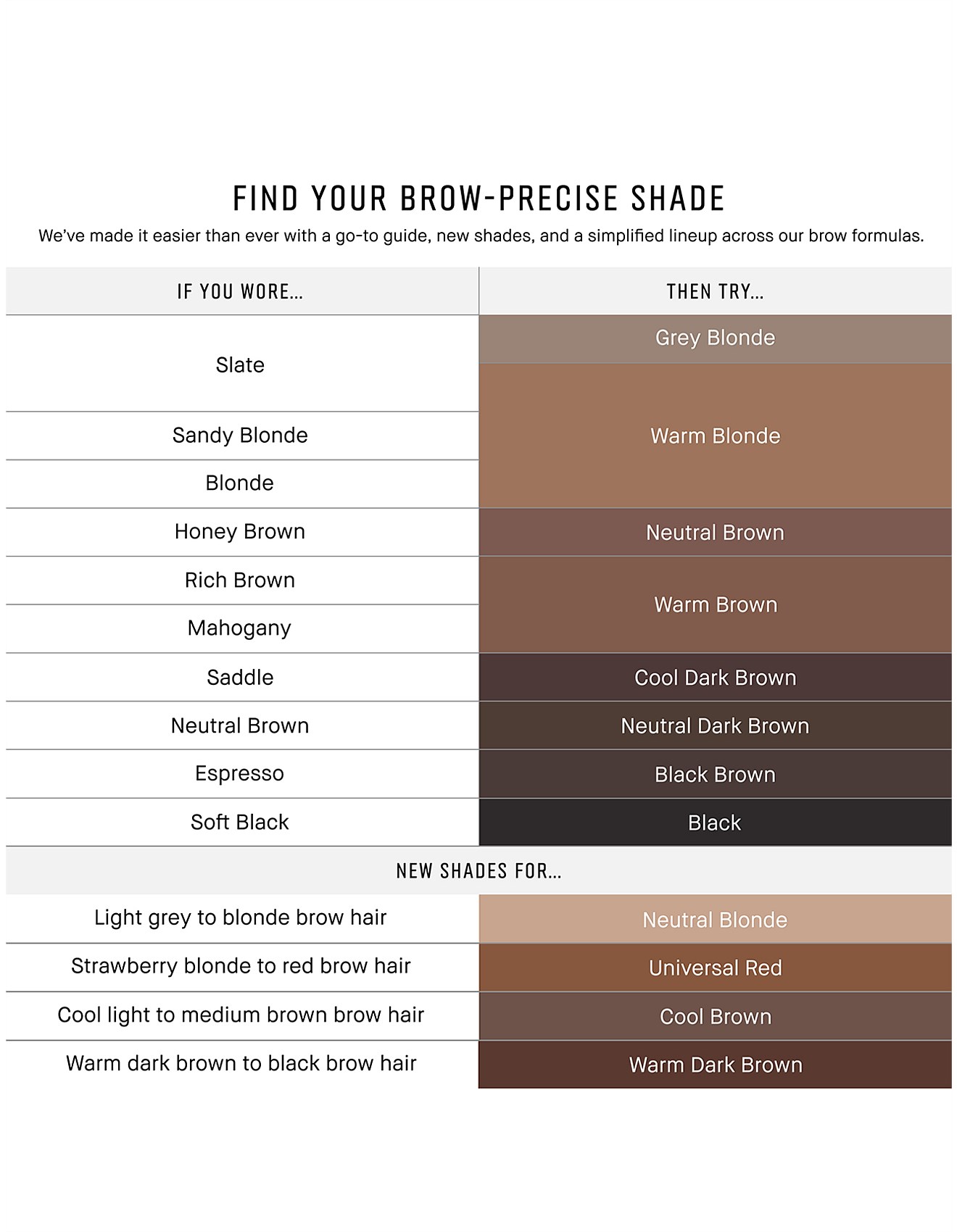Click the "Find Your Brow-Precise Shade" heading

coord(478,199)
